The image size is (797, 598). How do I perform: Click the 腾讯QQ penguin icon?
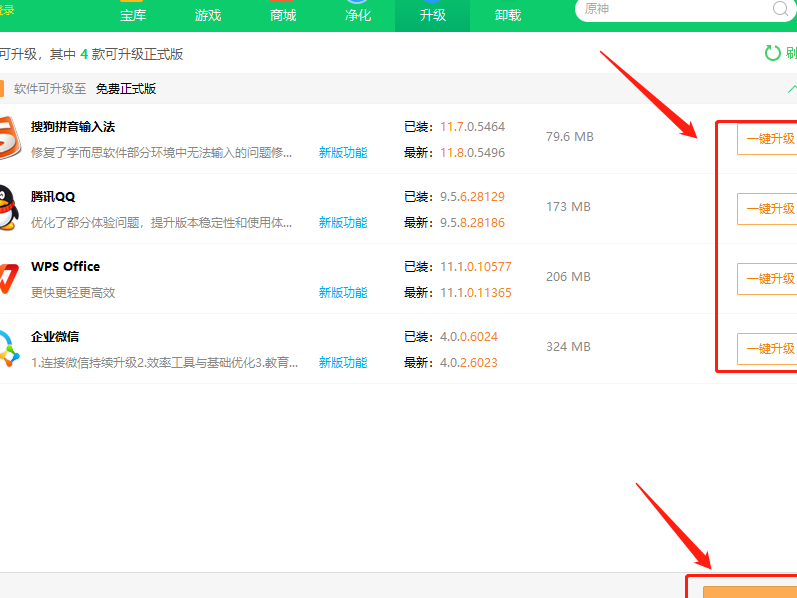tap(9, 208)
